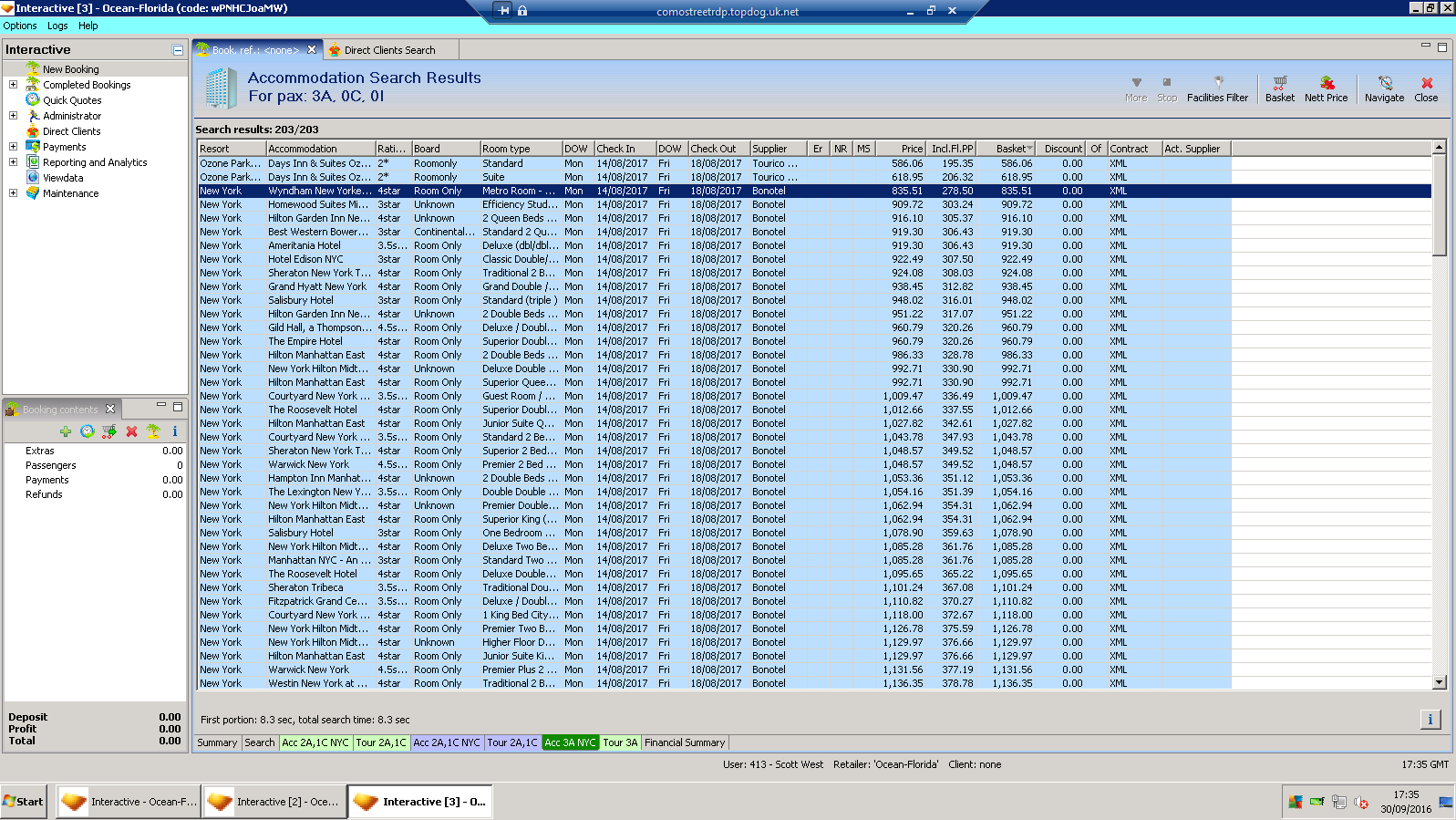This screenshot has width=1456, height=820.
Task: Click palm tree island icon in Booking contents toolbar
Action: [153, 431]
